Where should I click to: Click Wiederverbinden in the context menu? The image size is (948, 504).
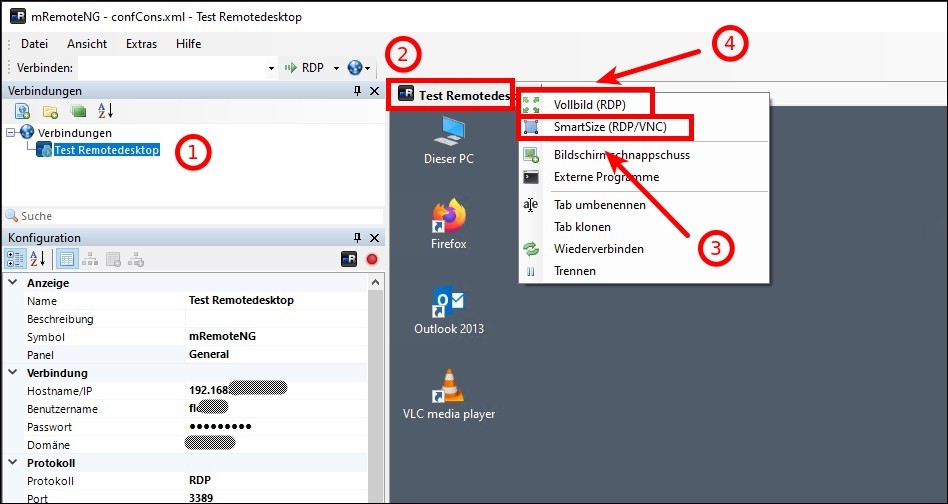point(598,249)
